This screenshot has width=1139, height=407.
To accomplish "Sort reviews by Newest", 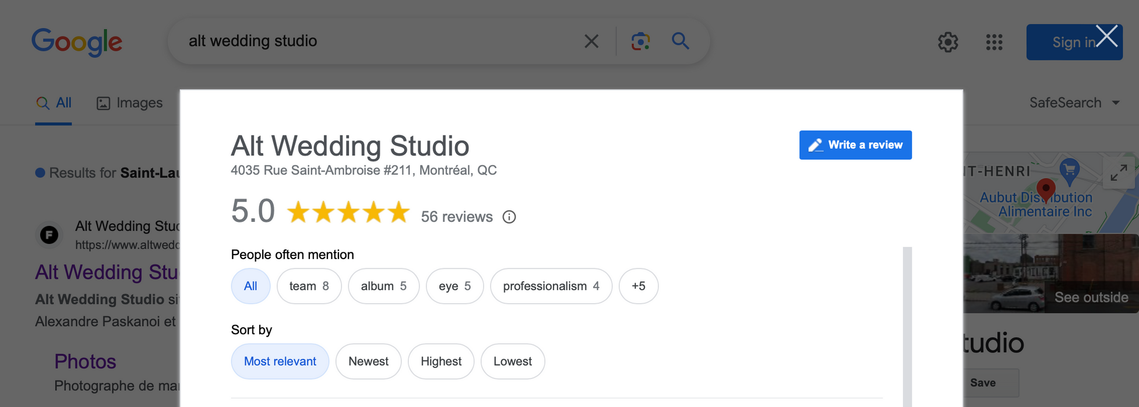I will [x=368, y=361].
